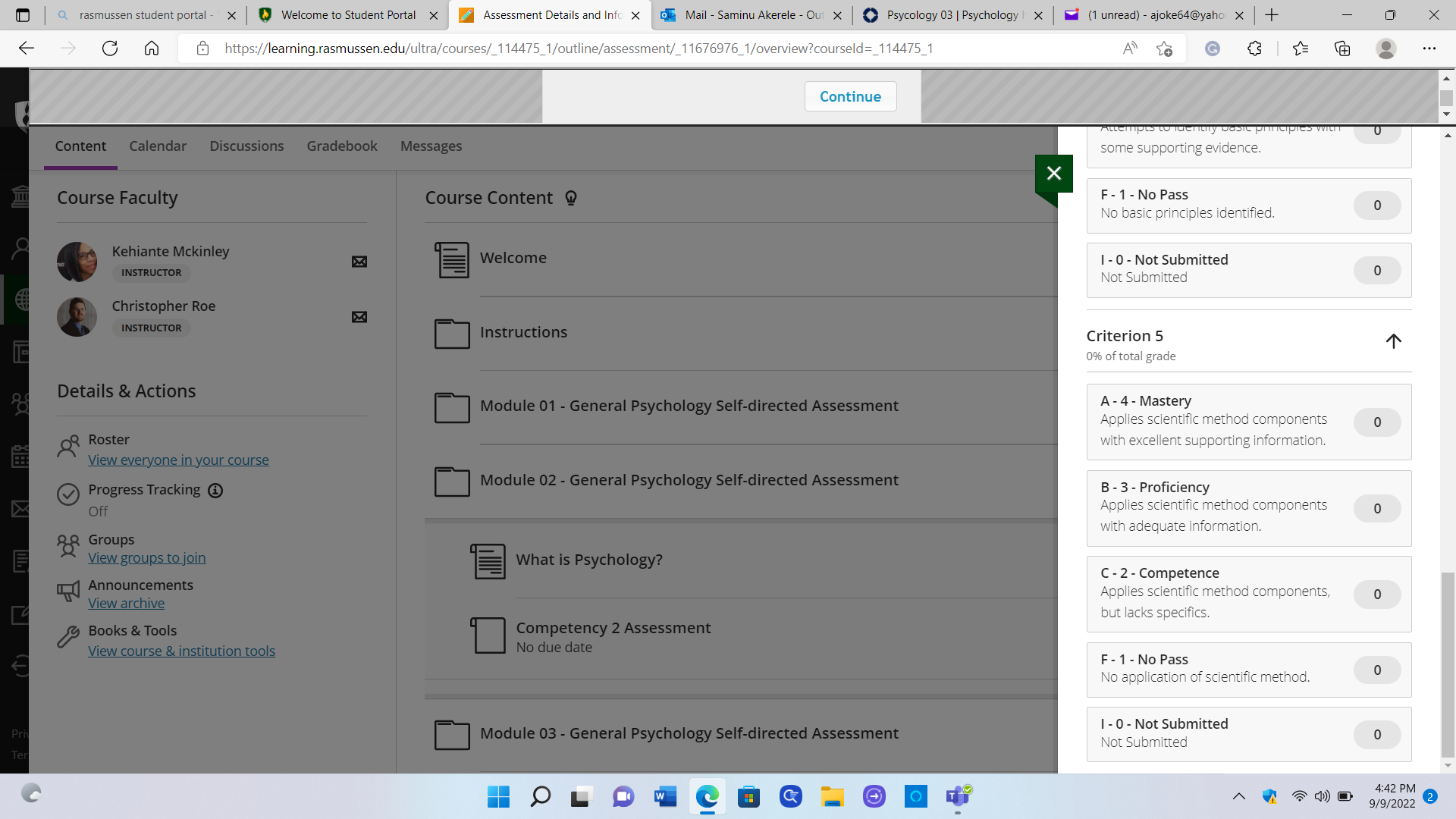The width and height of the screenshot is (1456, 819).
Task: Switch to the Gradebook tab
Action: pos(342,146)
